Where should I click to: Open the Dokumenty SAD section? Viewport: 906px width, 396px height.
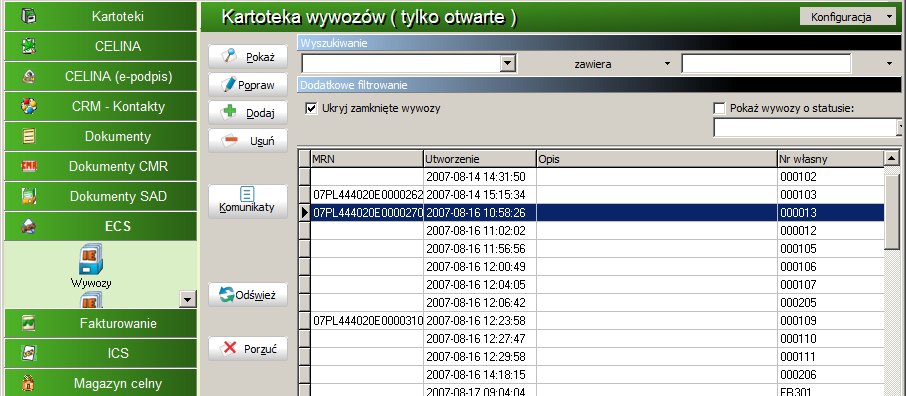pos(101,197)
